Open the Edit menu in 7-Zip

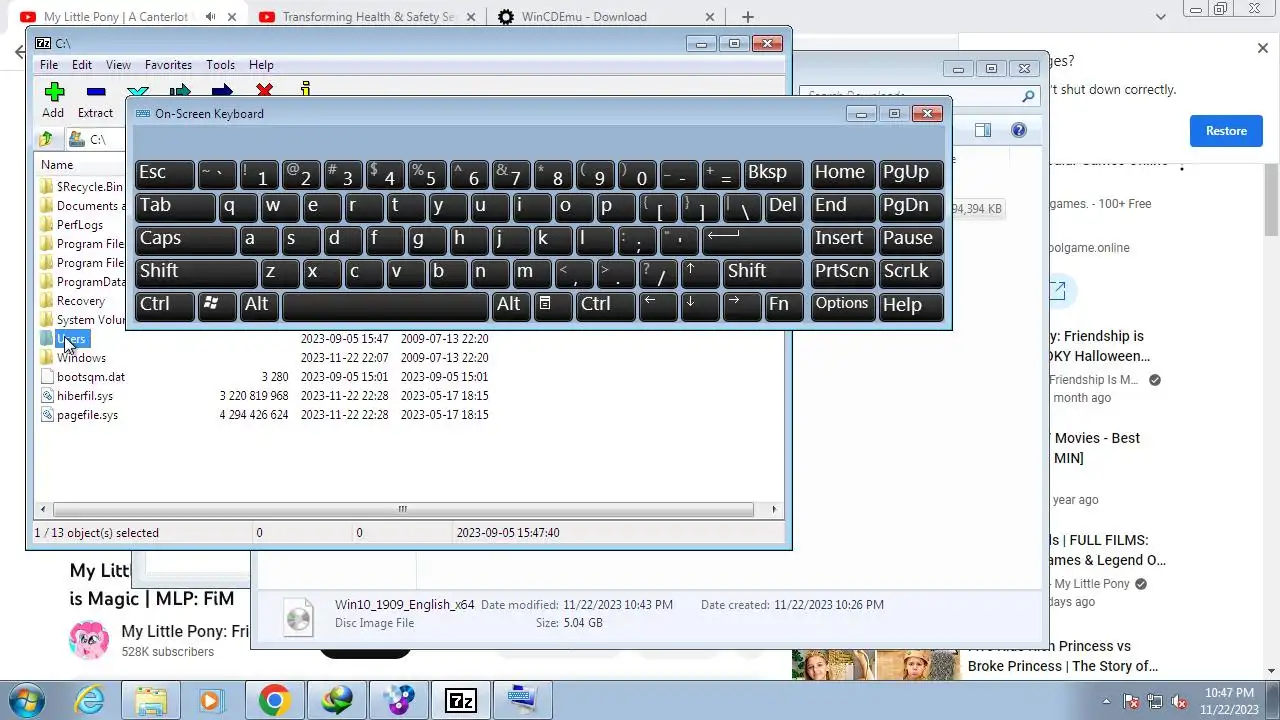[x=82, y=65]
